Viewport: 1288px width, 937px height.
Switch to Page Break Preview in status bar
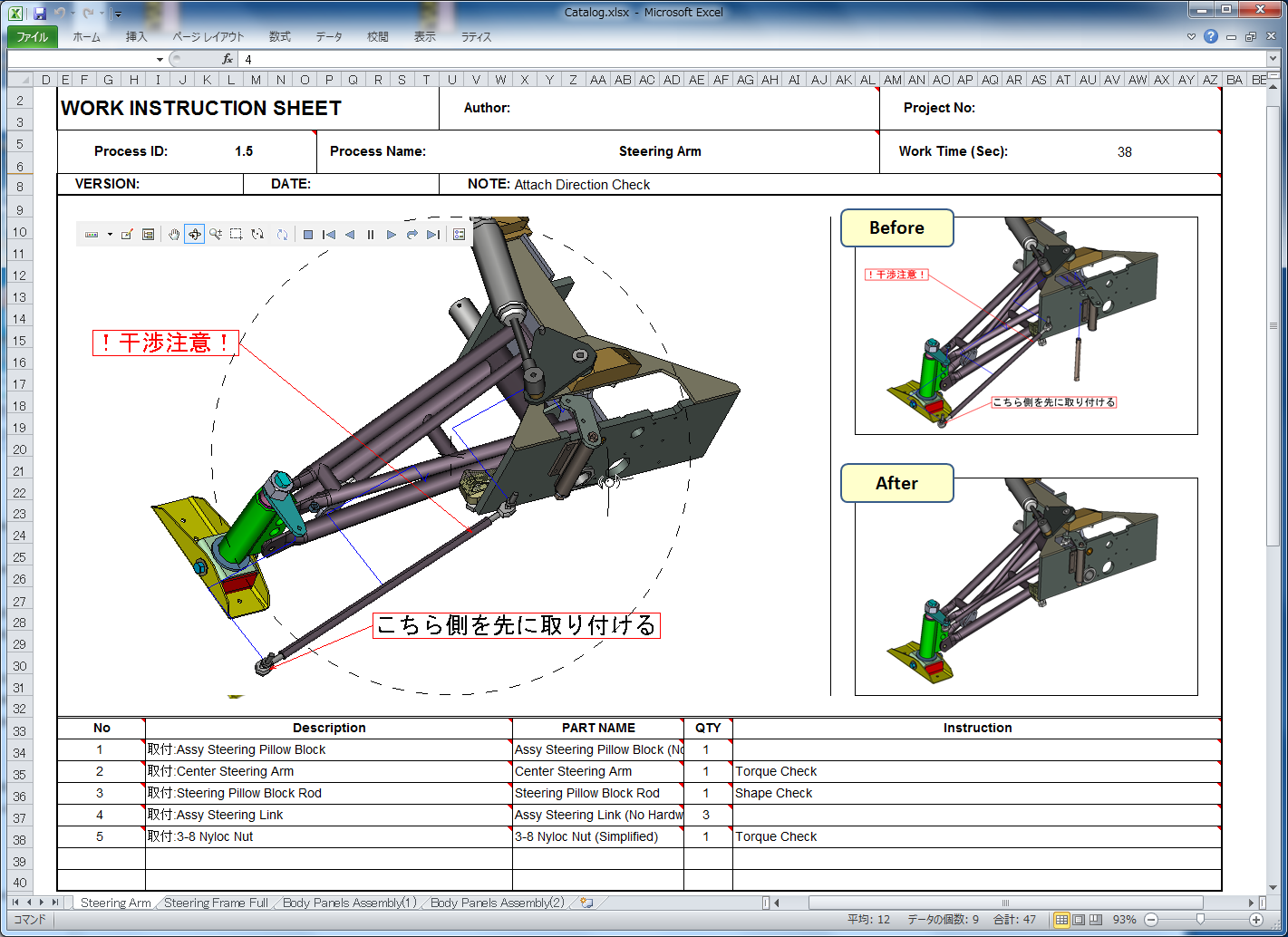(1096, 920)
